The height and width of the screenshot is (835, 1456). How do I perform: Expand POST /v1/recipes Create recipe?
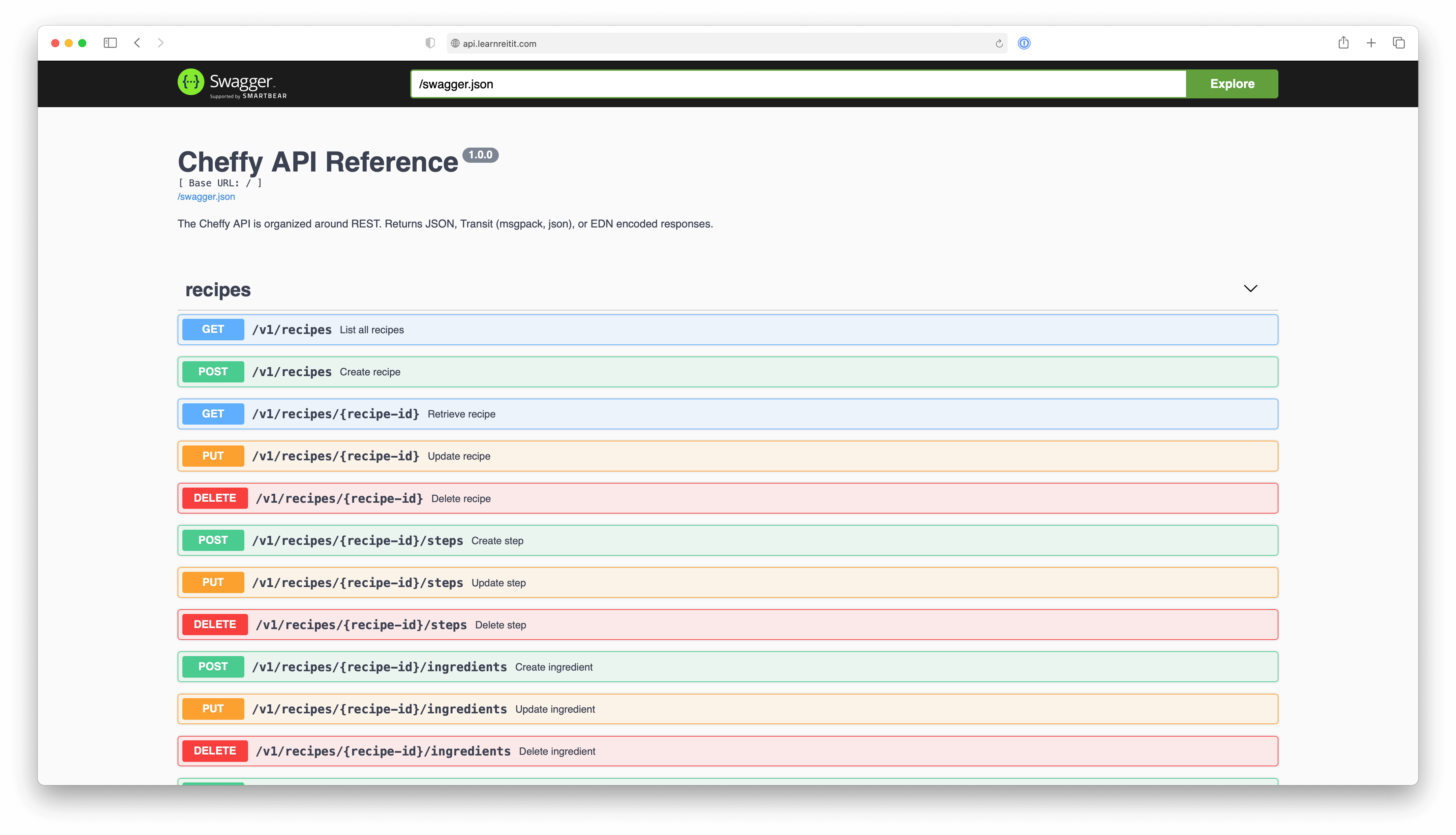tap(728, 372)
